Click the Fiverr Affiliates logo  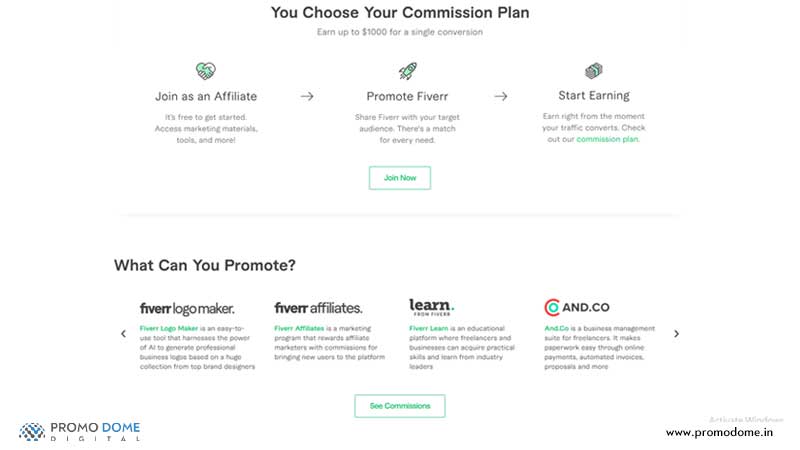tap(318, 308)
